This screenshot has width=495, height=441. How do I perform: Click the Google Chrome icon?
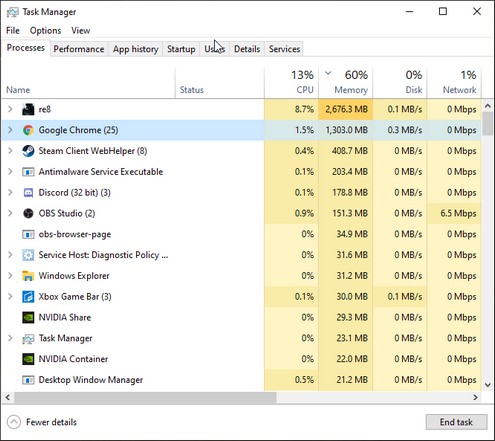(x=28, y=130)
